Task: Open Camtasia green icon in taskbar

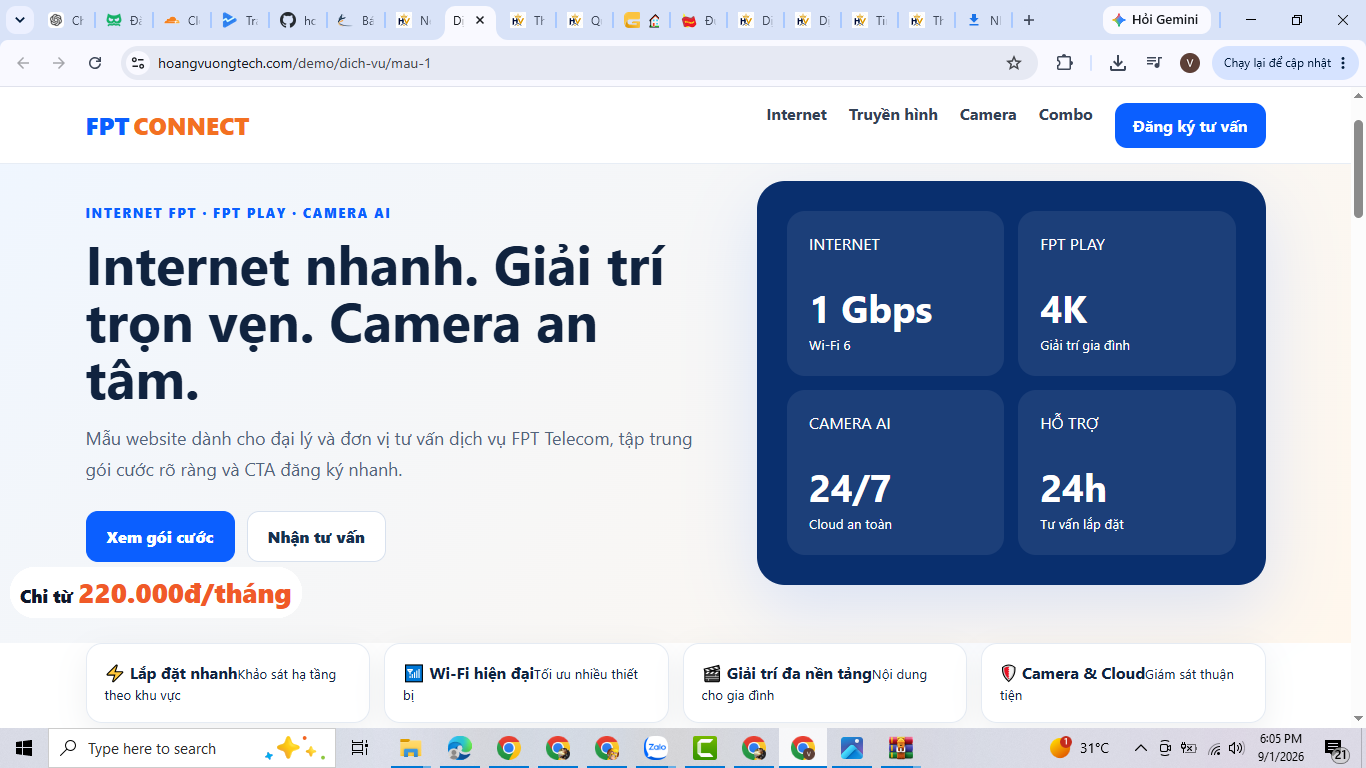Action: pyautogui.click(x=705, y=748)
